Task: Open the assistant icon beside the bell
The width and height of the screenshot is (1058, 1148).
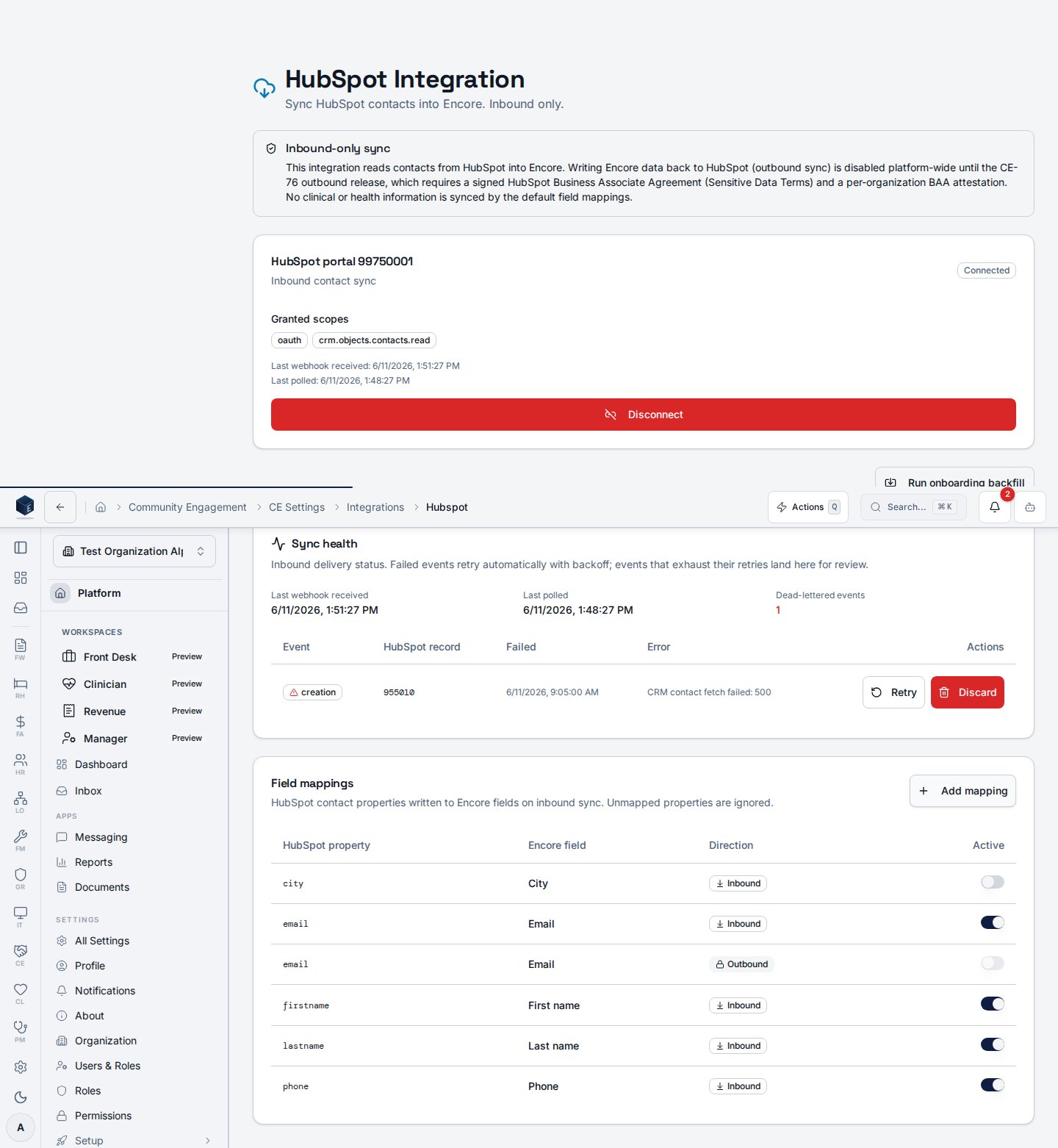Action: point(1030,507)
